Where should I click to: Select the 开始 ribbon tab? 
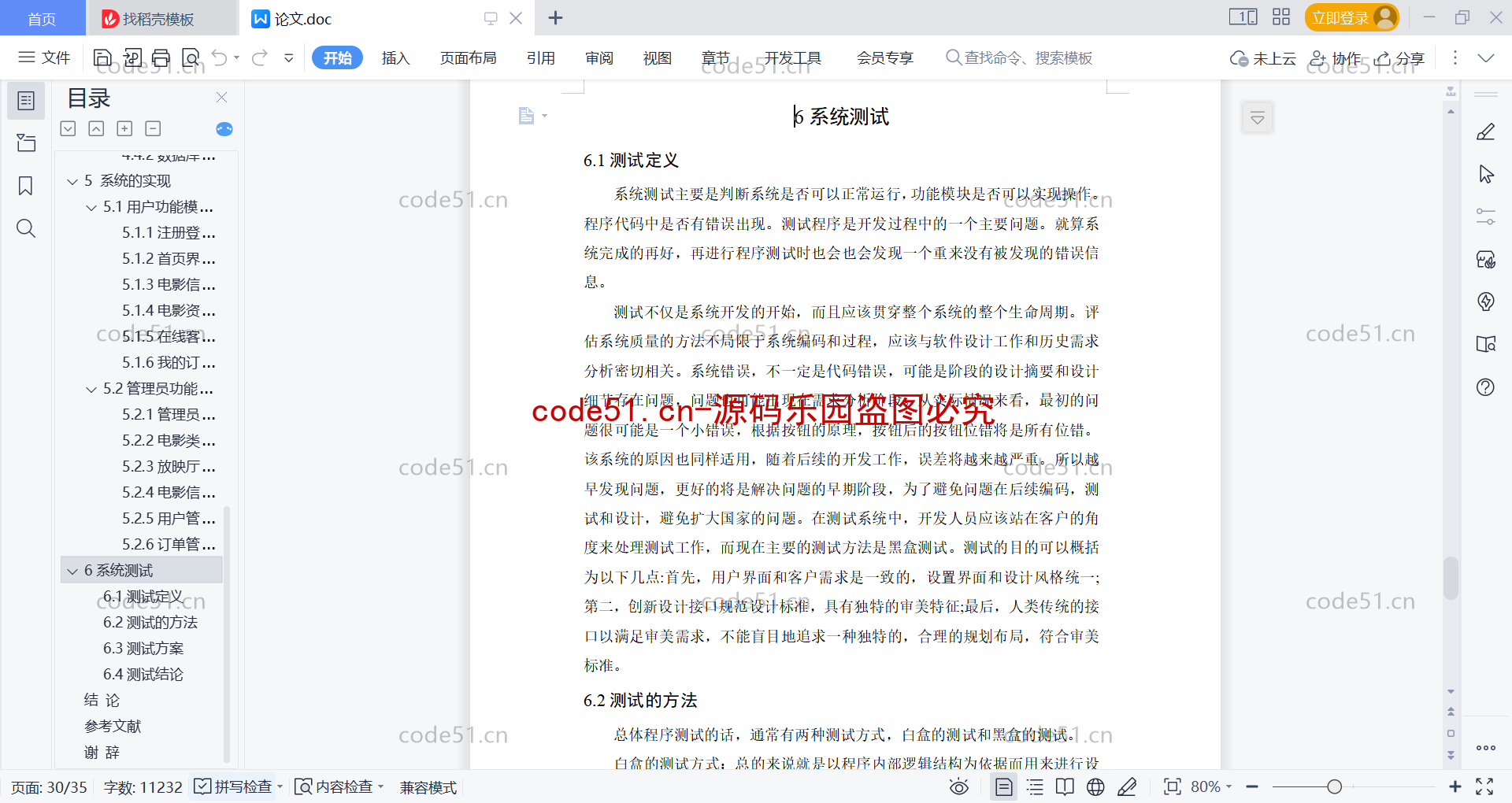[337, 57]
